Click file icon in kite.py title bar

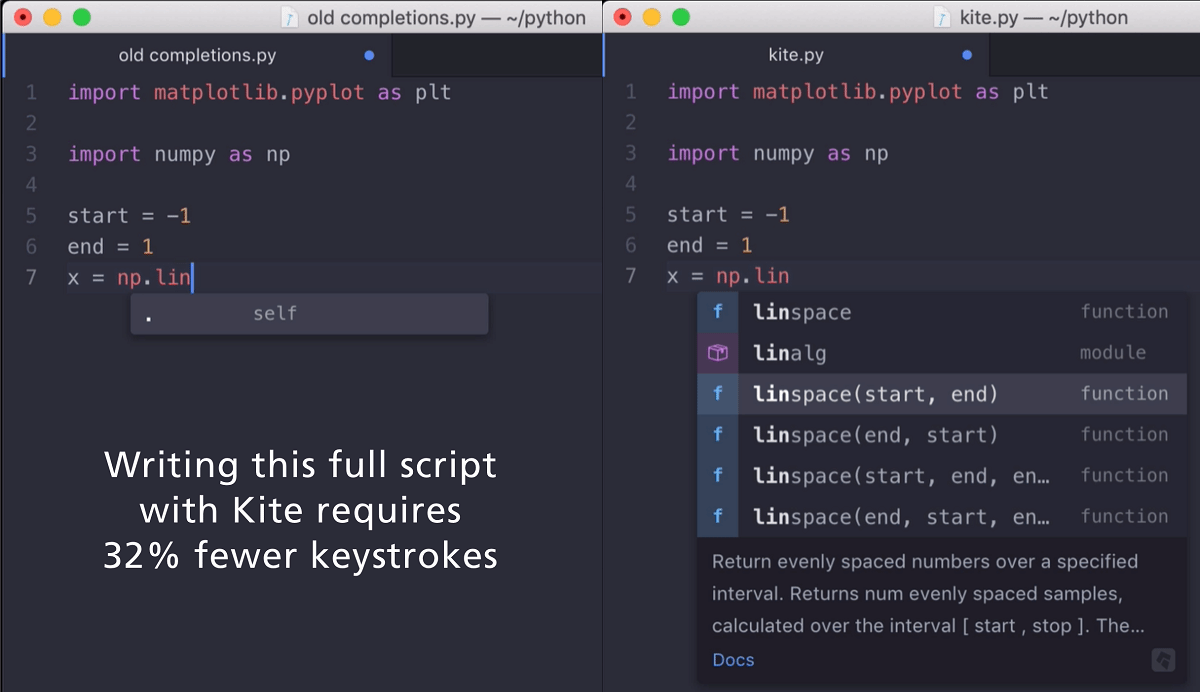click(x=941, y=18)
